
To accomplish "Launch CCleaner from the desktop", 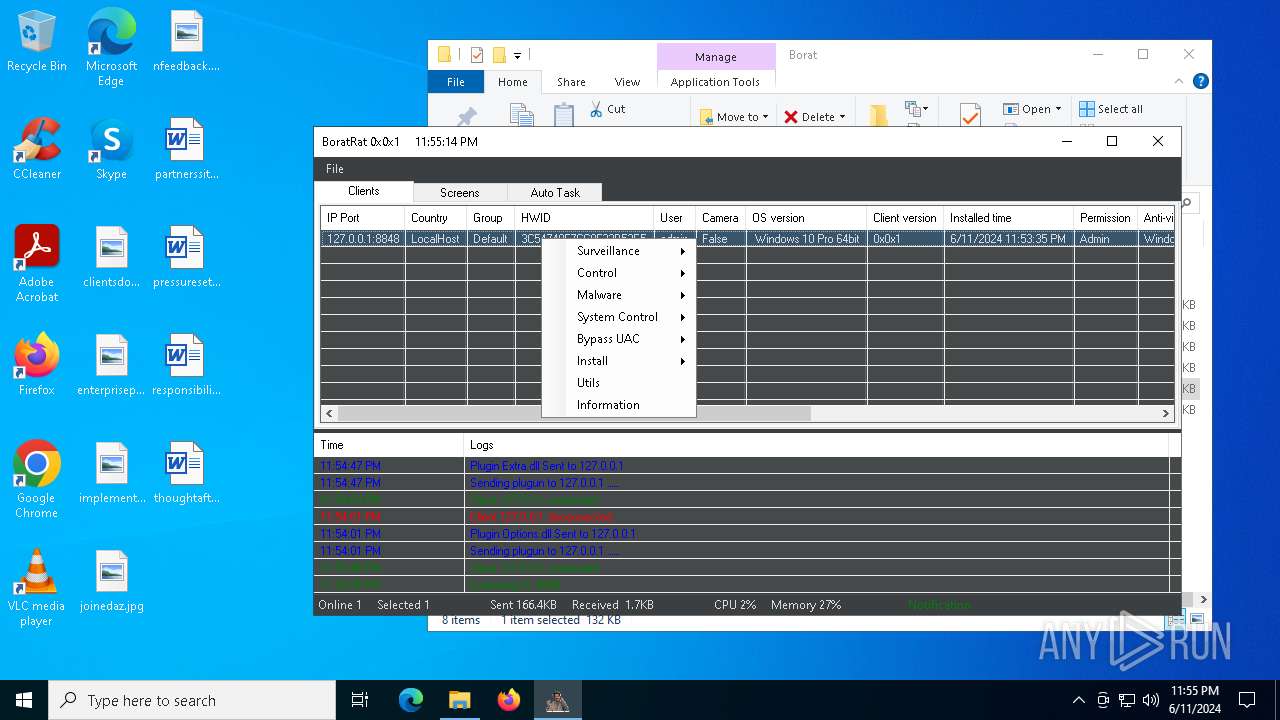I will tap(37, 150).
